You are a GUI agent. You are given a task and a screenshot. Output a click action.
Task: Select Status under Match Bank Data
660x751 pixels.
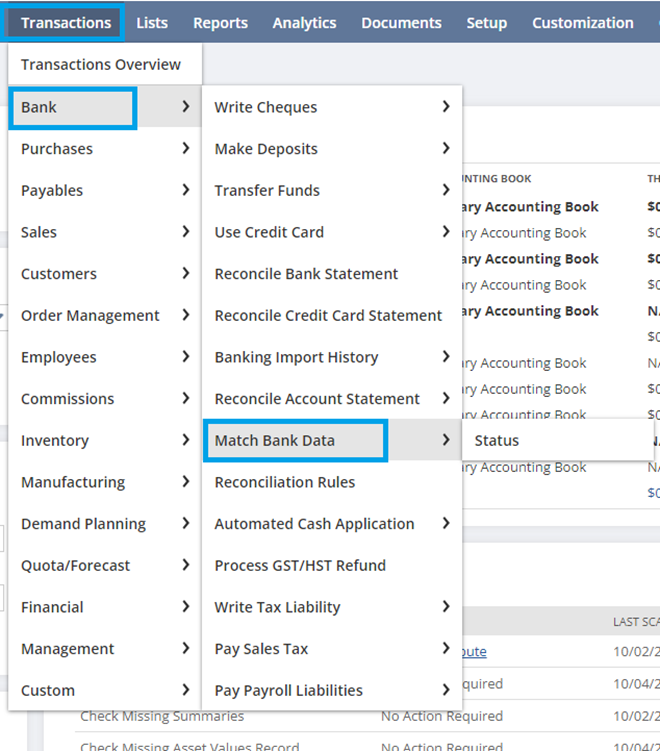pos(497,440)
